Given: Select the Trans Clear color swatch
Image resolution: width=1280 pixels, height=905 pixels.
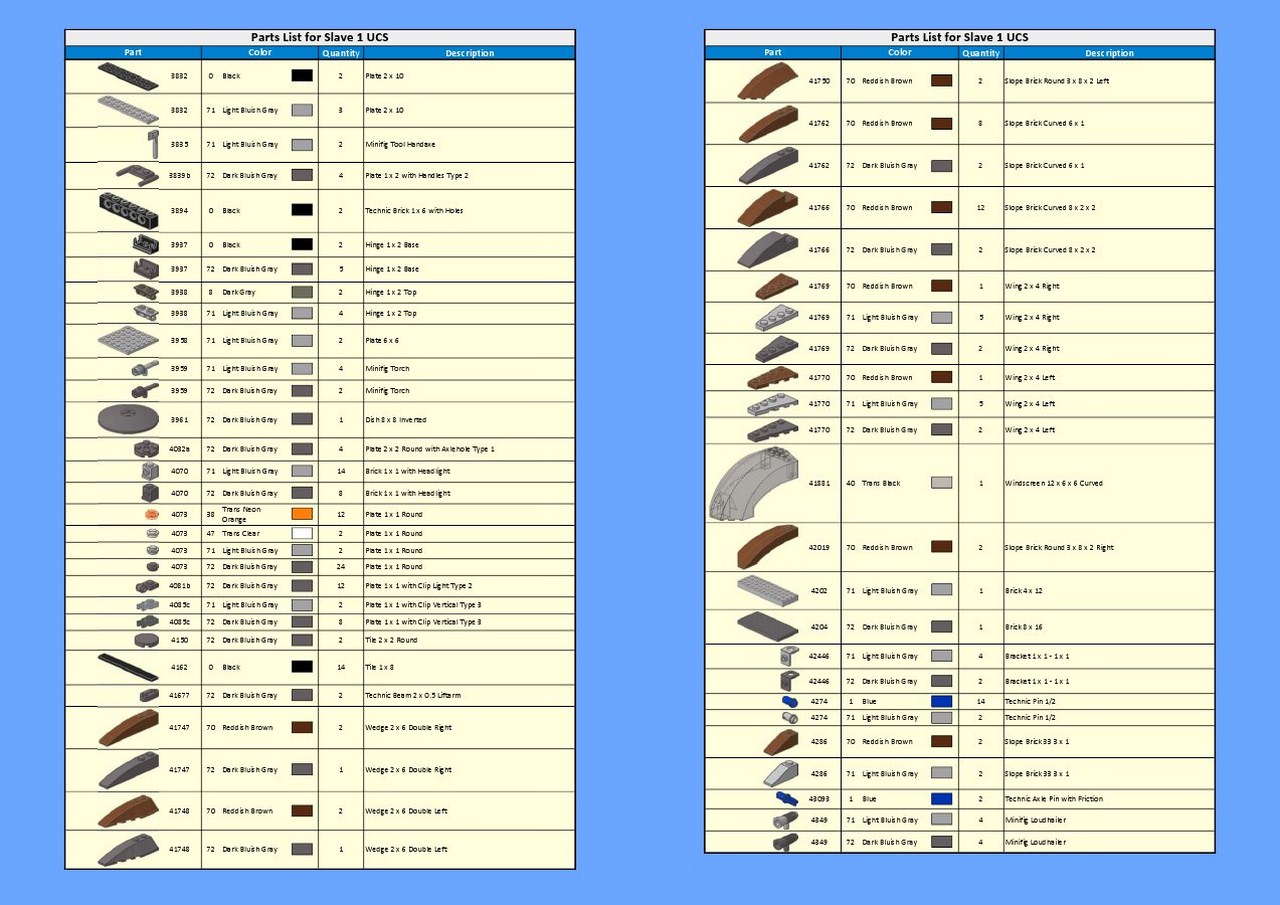Looking at the screenshot, I should click(x=302, y=534).
